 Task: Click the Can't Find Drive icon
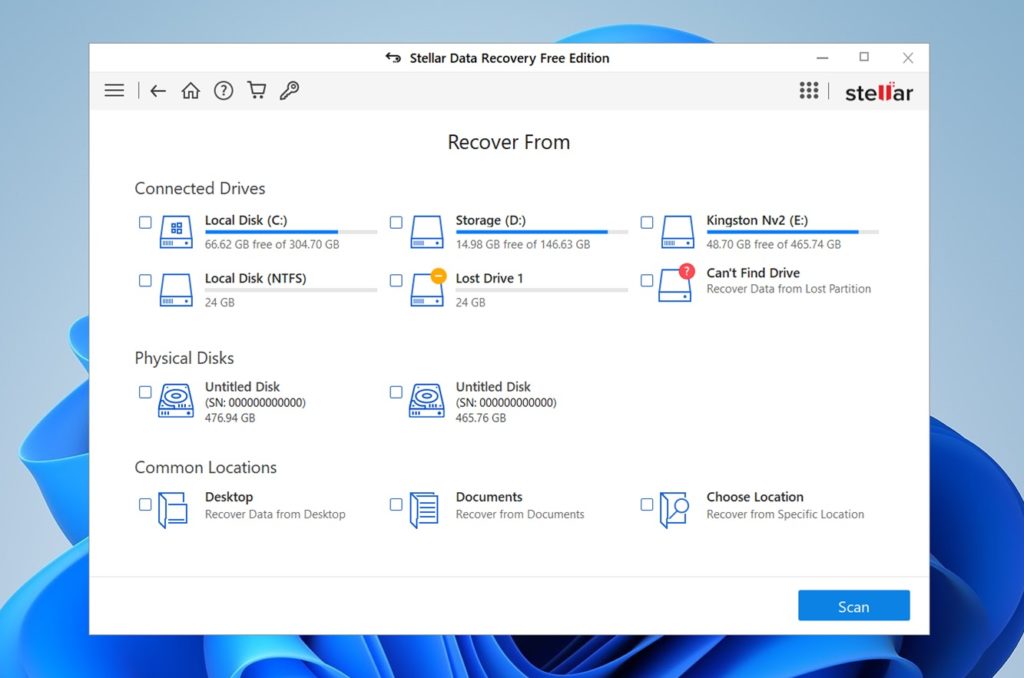click(x=676, y=284)
